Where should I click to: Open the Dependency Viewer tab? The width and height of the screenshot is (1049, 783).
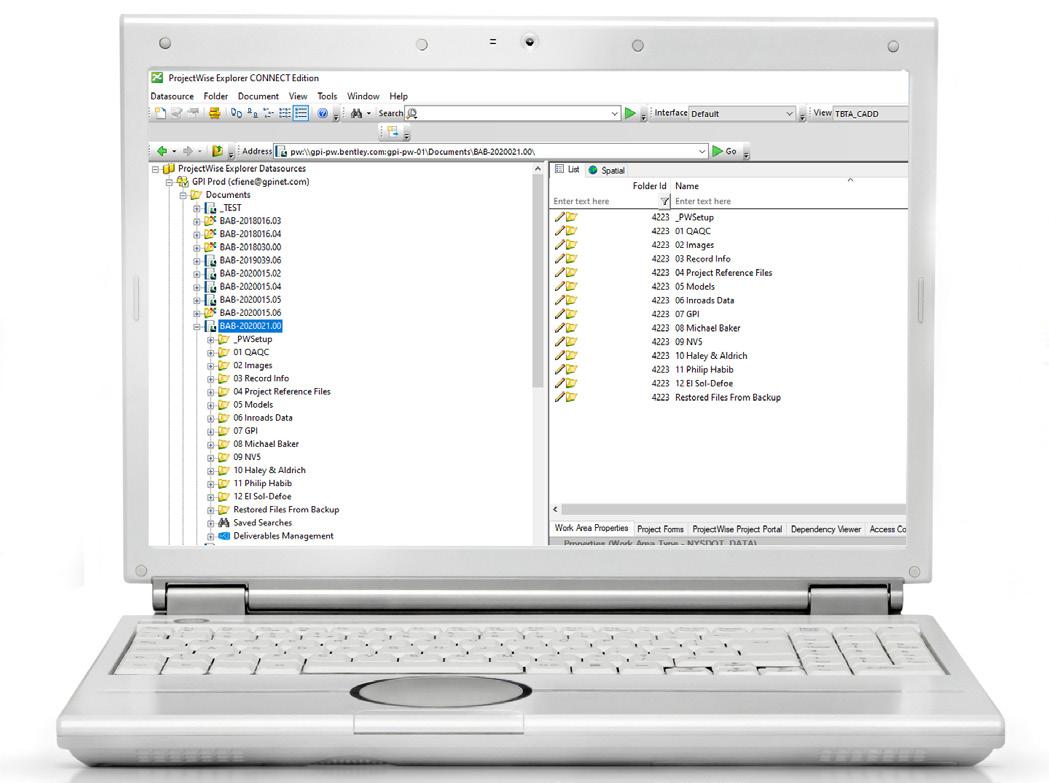[826, 529]
